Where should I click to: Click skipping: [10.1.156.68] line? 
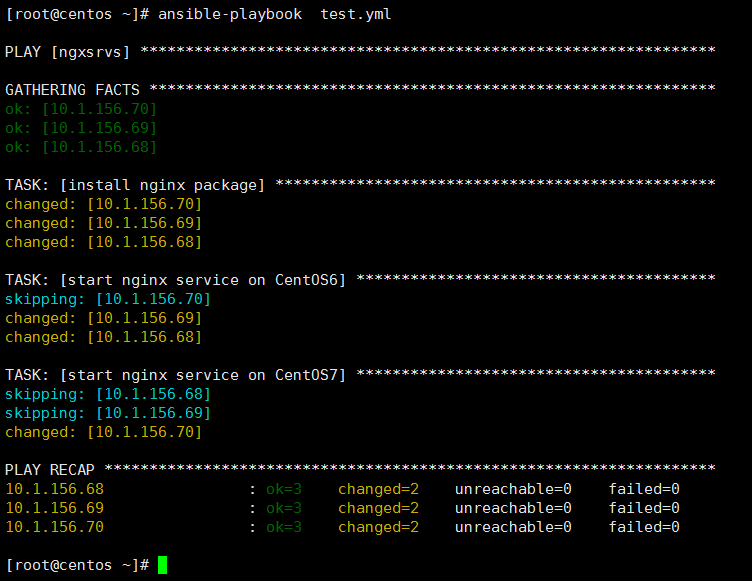click(108, 394)
